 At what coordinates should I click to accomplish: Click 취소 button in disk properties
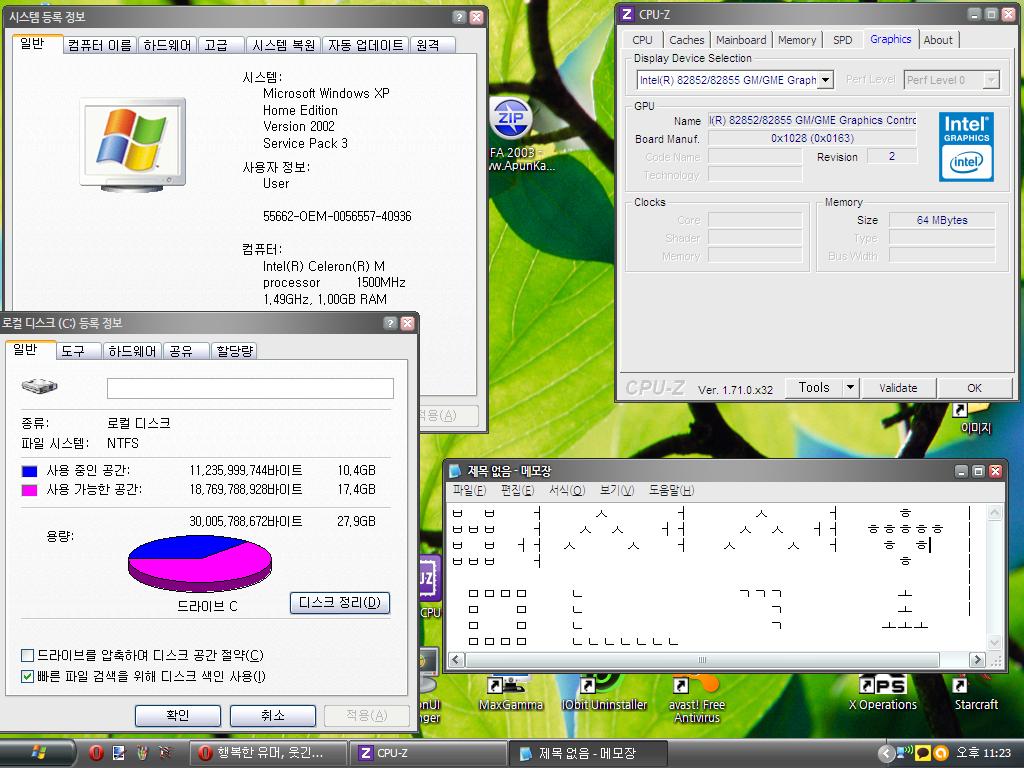(272, 715)
